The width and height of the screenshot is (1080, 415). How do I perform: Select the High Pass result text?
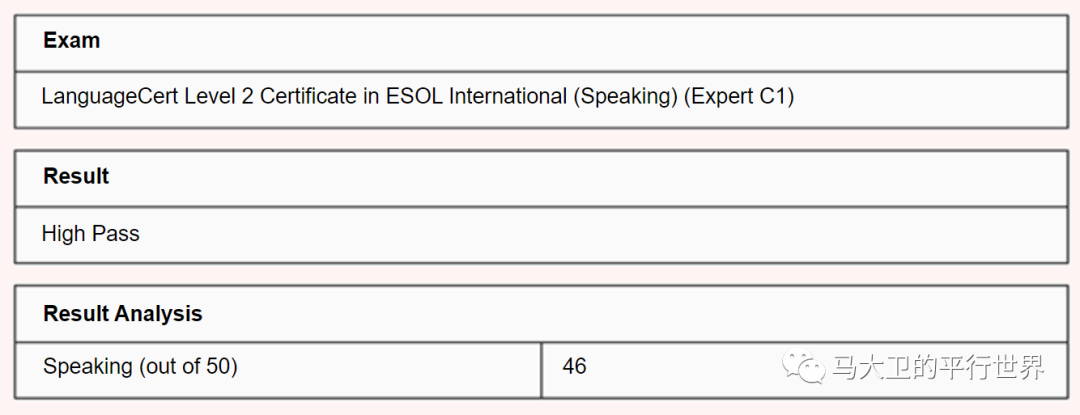coord(91,234)
